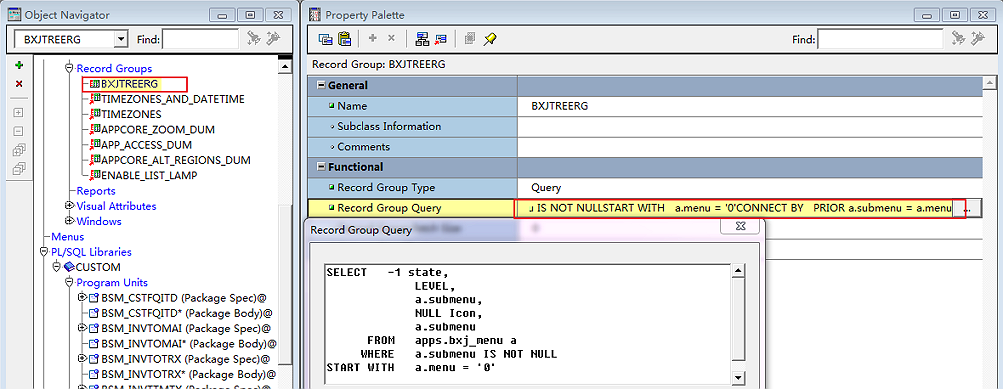The height and width of the screenshot is (389, 1003).
Task: Select APPCORE_ALT_REGIONS_DUM record group
Action: click(176, 161)
